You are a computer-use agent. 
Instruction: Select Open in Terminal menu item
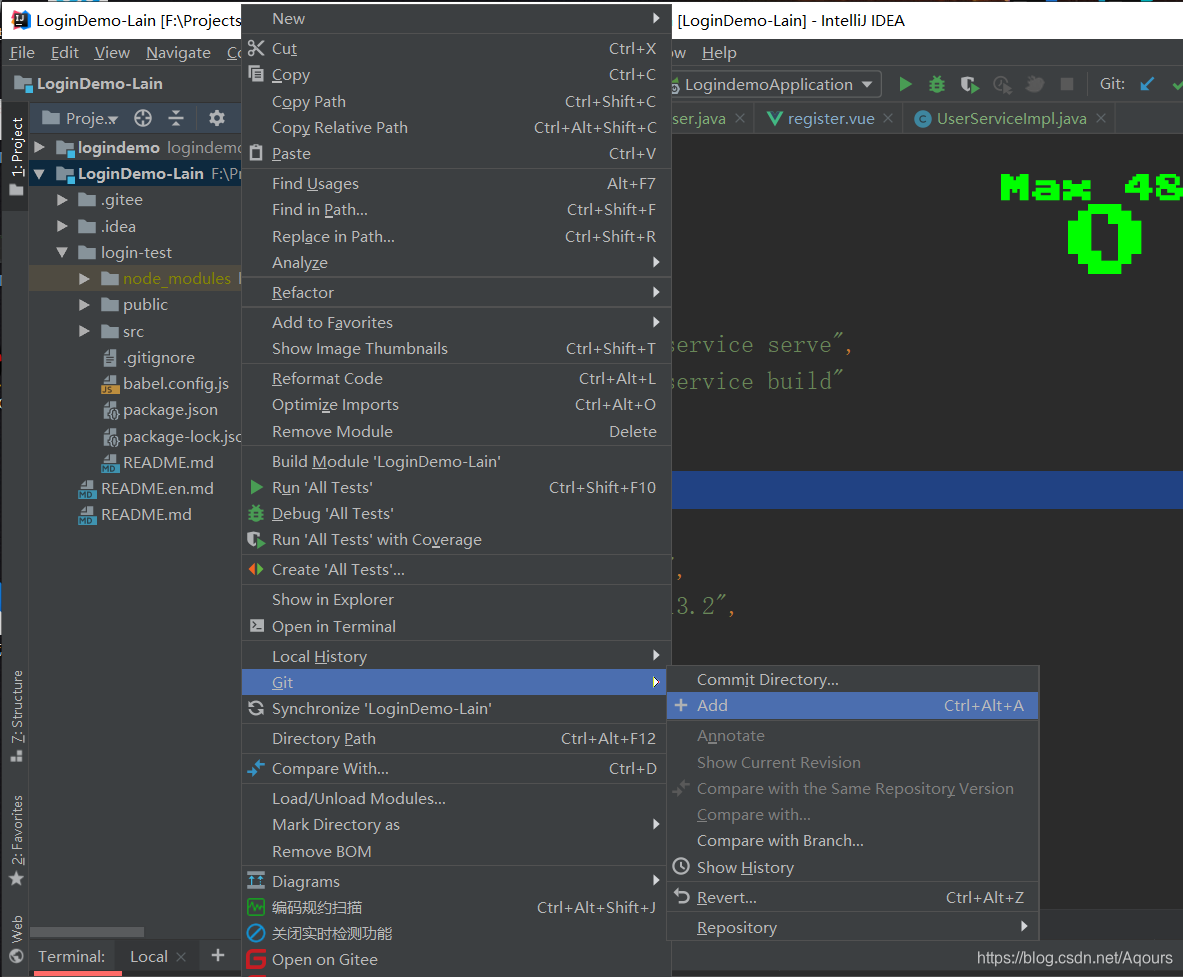click(454, 626)
